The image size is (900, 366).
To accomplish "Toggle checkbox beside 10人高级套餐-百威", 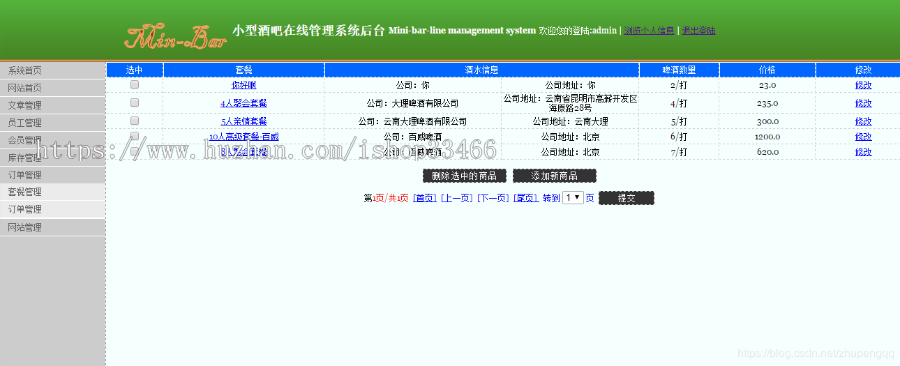I will coord(134,136).
